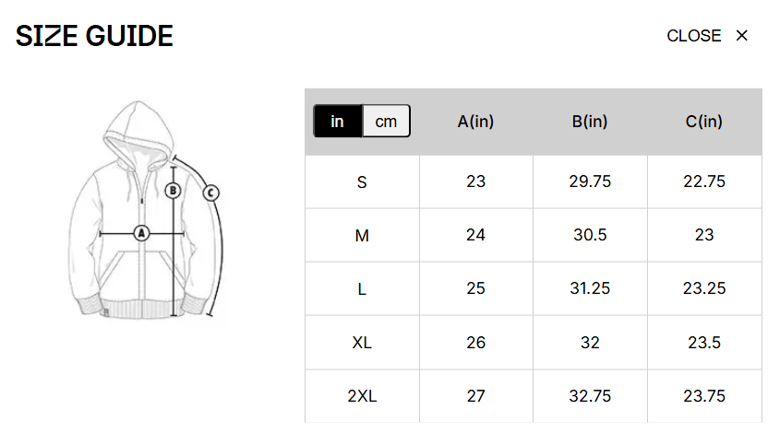The height and width of the screenshot is (433, 768).
Task: Select the B(in) column header
Action: (x=590, y=122)
